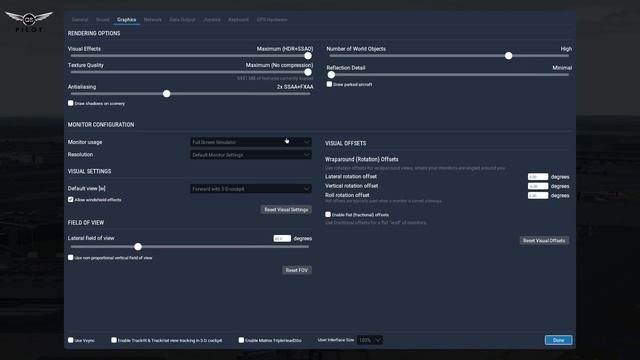Open the User Interface Size dropdown
This screenshot has width=640, height=360.
(x=370, y=340)
